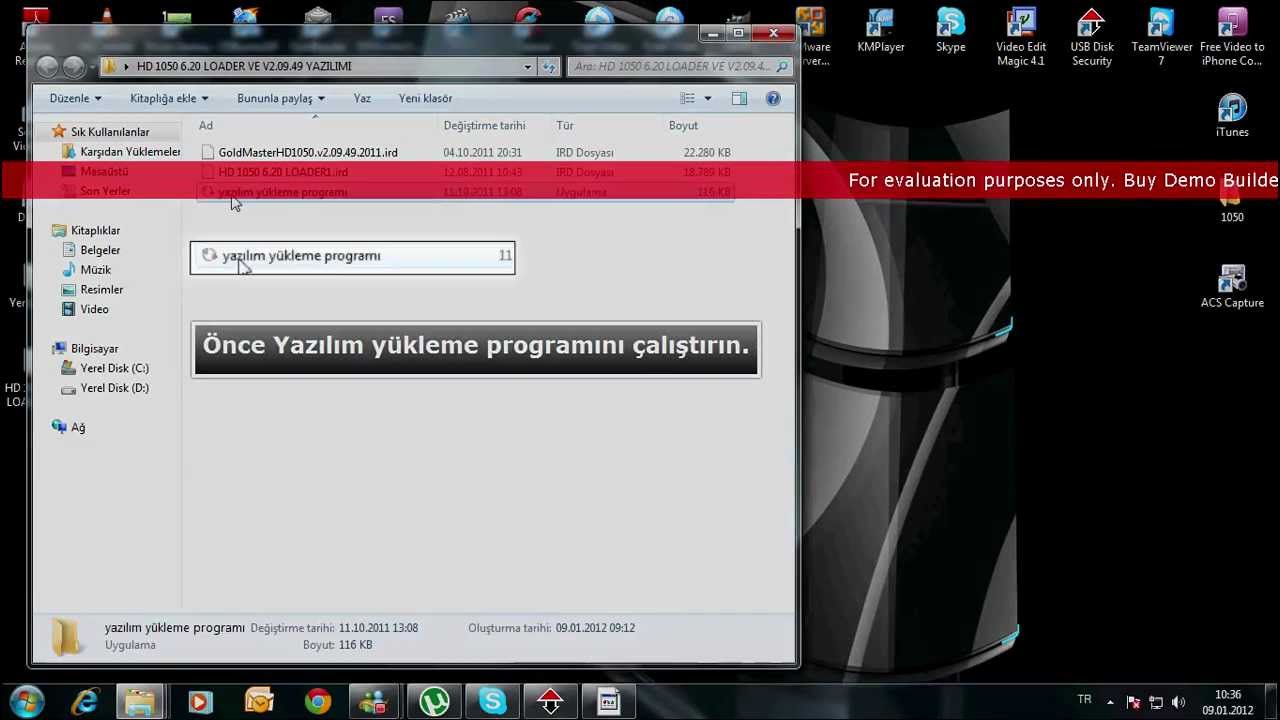Open Internet Explorer from taskbar
1280x720 pixels.
pyautogui.click(x=84, y=702)
